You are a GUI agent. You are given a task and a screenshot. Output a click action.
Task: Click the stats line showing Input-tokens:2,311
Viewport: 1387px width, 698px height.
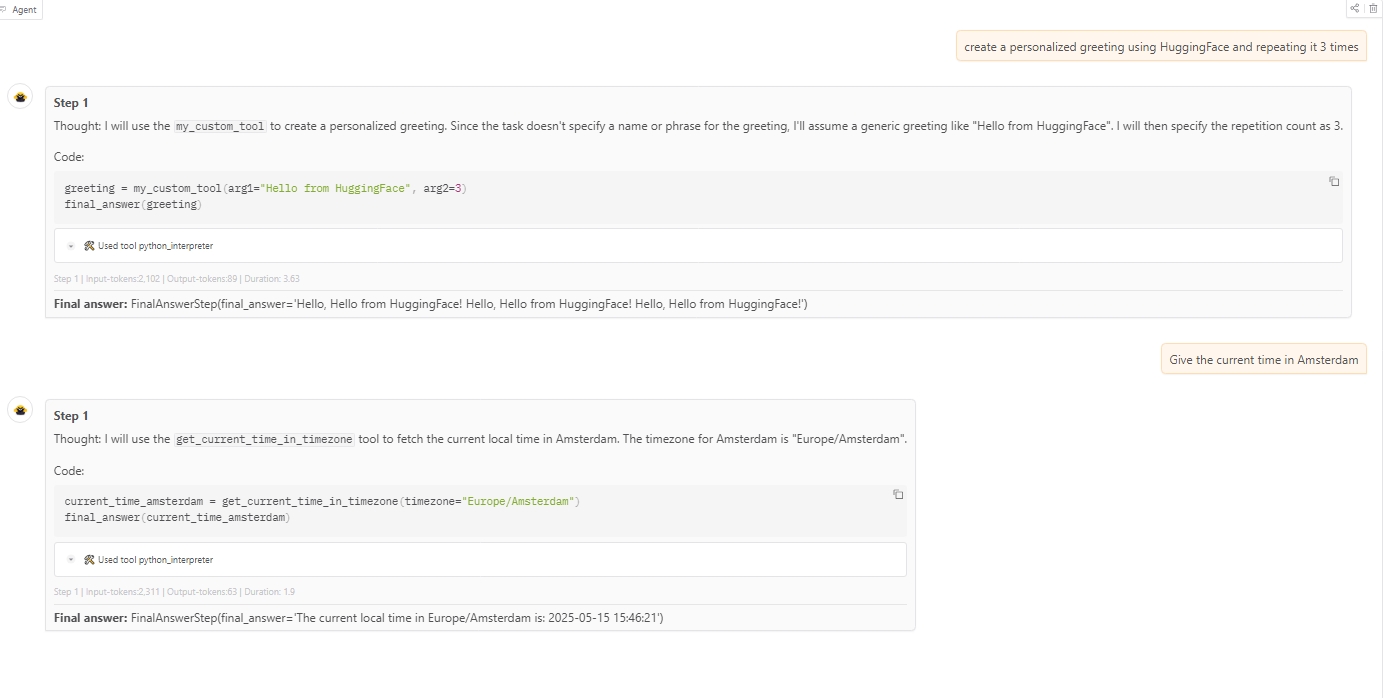click(x=174, y=592)
